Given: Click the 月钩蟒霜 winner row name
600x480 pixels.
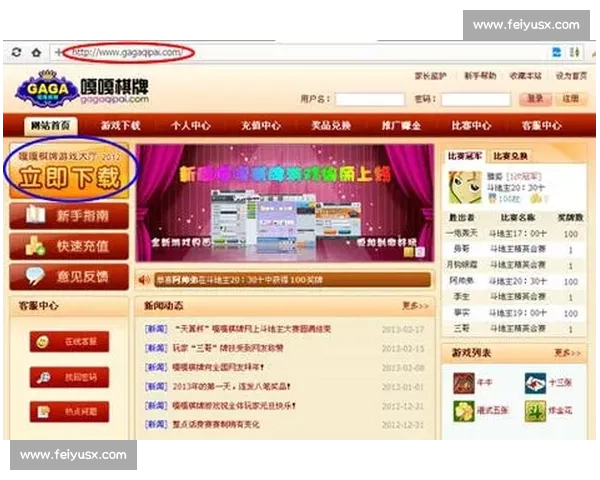Looking at the screenshot, I should (461, 264).
